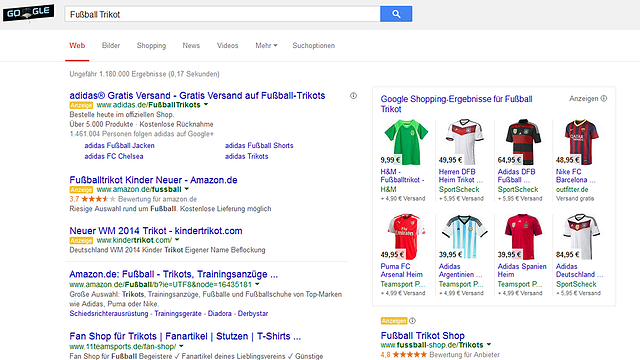640x360 pixels.
Task: Expand the arrow after the Amazon.de organic URL
Action: (x=258, y=284)
